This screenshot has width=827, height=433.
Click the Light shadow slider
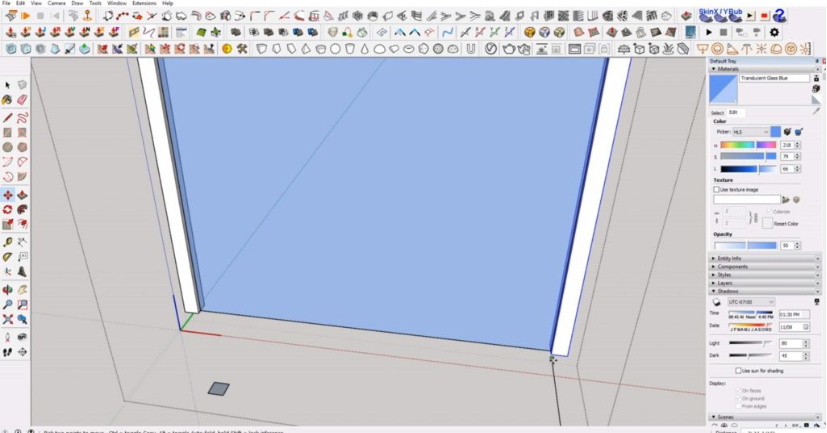click(x=751, y=343)
